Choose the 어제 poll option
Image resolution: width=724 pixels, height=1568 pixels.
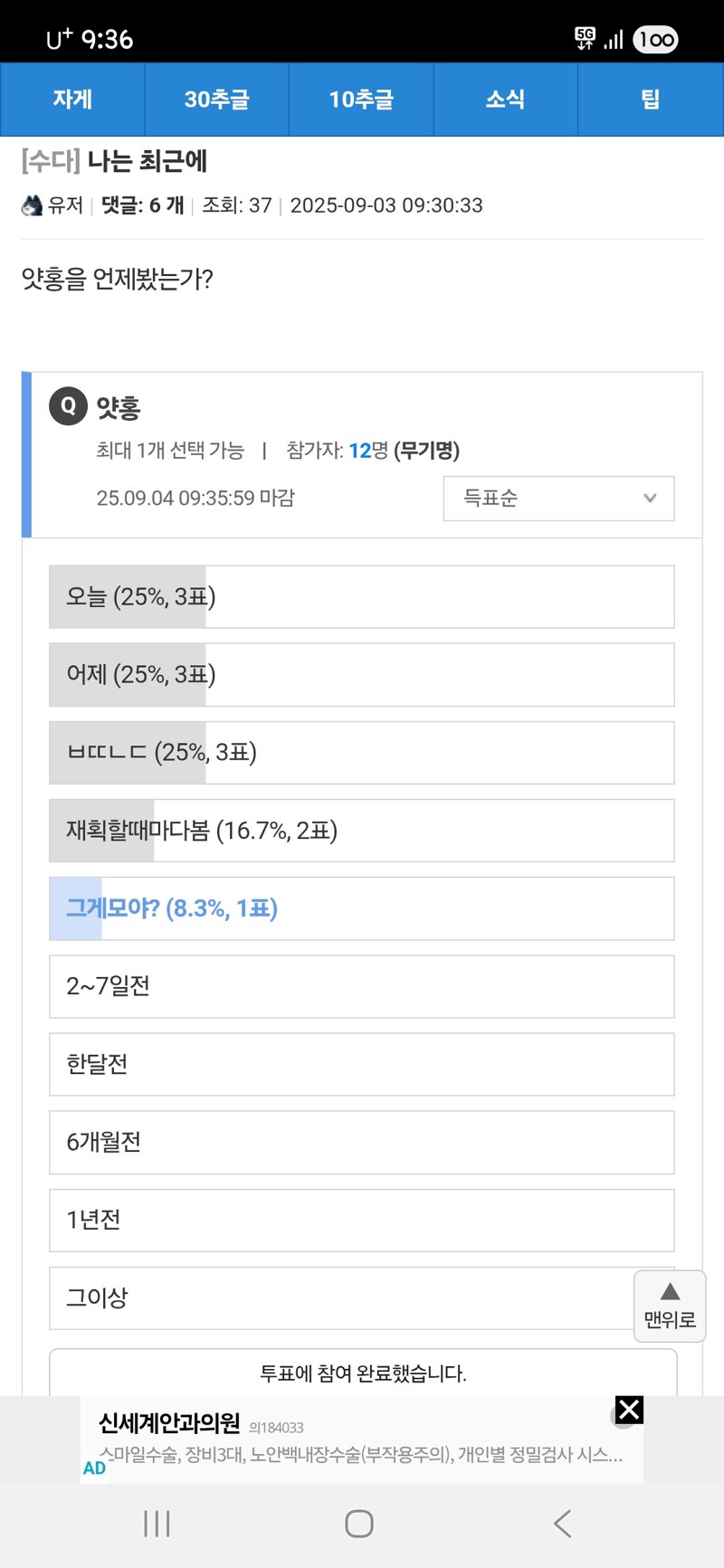tap(362, 675)
